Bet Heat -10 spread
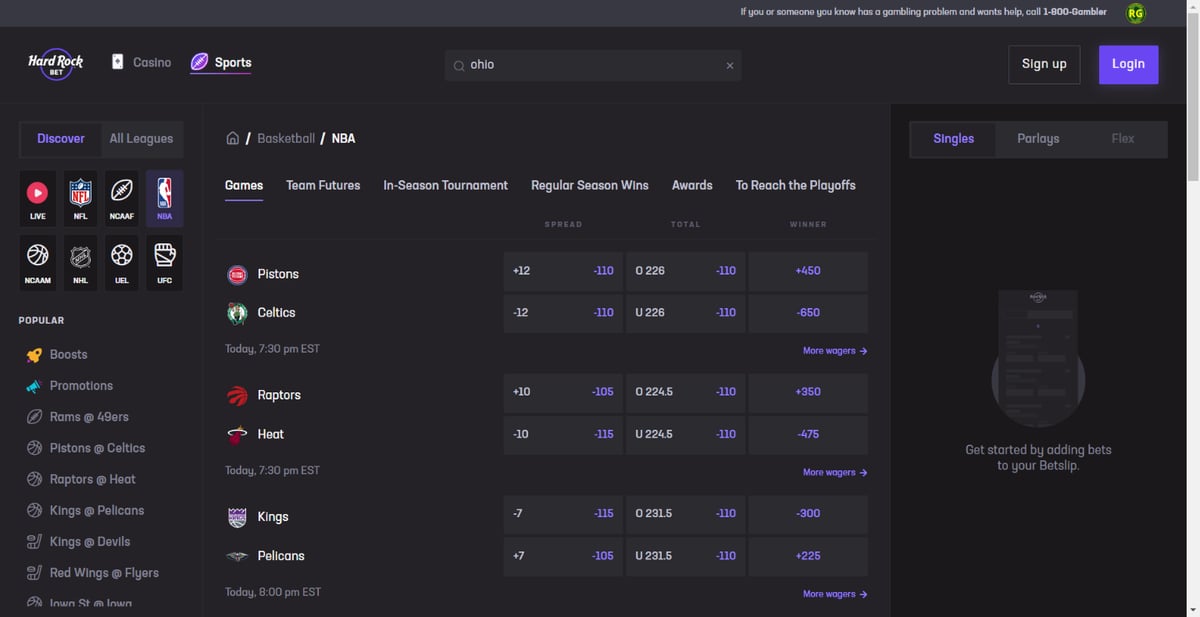The height and width of the screenshot is (617, 1200). [563, 434]
